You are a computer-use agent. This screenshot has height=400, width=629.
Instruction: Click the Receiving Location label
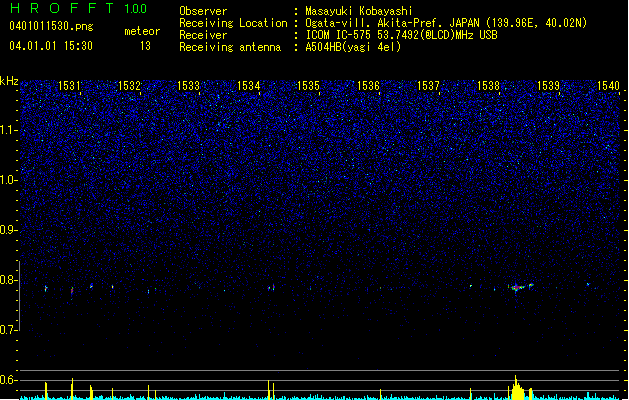coord(233,23)
